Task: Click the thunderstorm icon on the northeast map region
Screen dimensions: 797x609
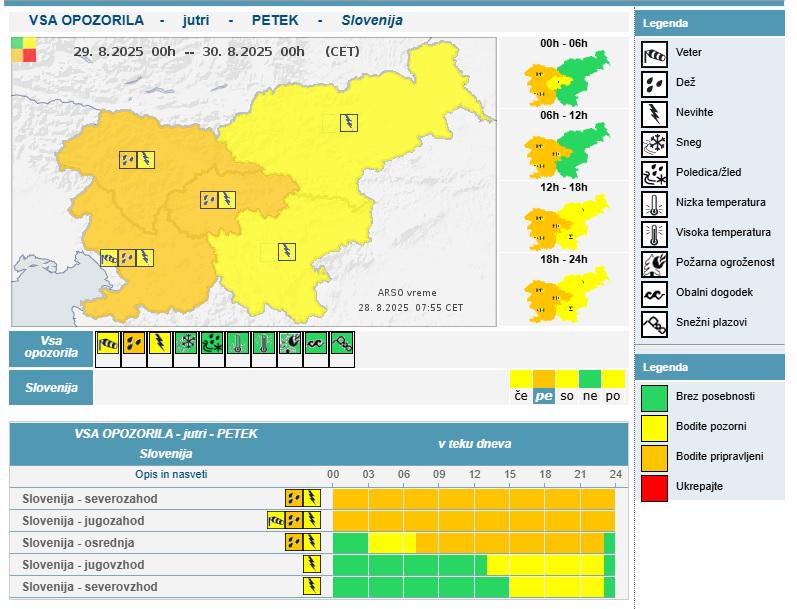Action: (347, 123)
